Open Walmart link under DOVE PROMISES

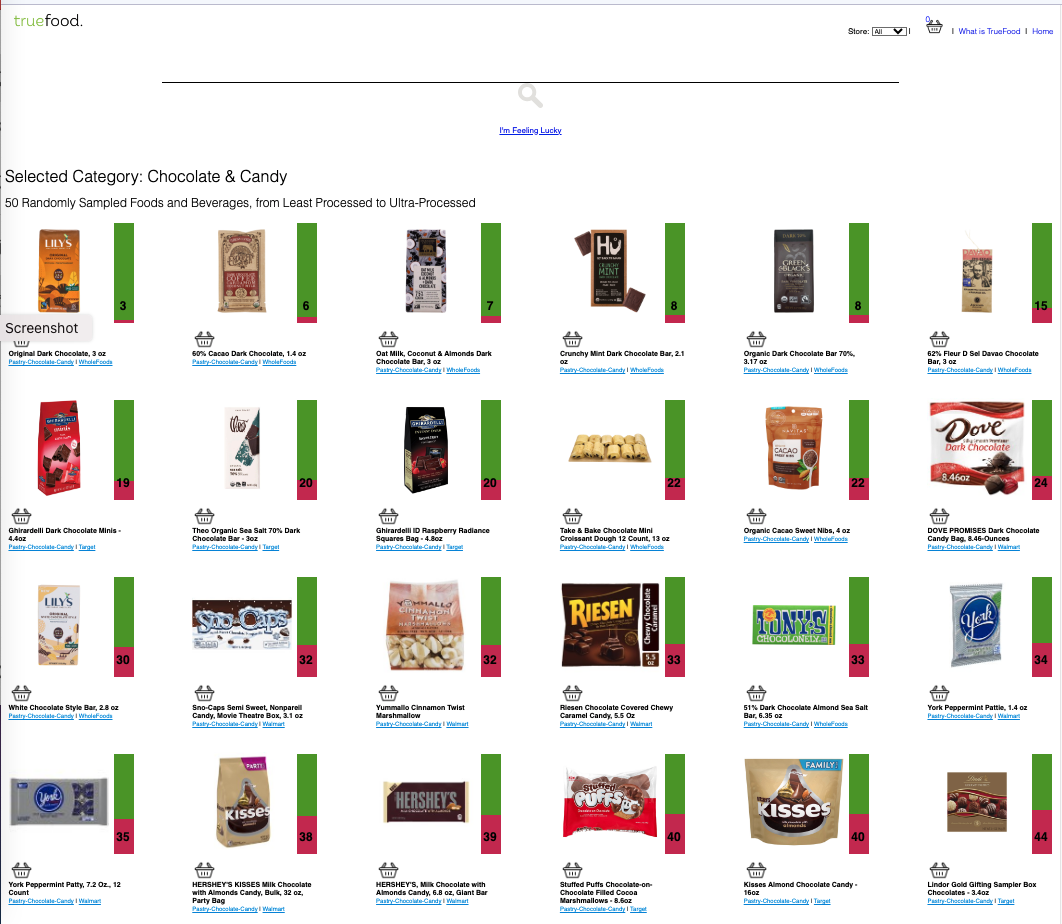pyautogui.click(x=1008, y=547)
